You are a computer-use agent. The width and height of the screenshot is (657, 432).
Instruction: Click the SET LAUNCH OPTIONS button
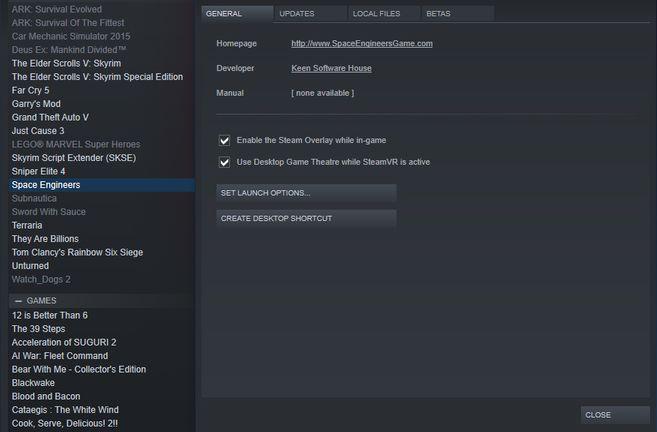pos(306,192)
